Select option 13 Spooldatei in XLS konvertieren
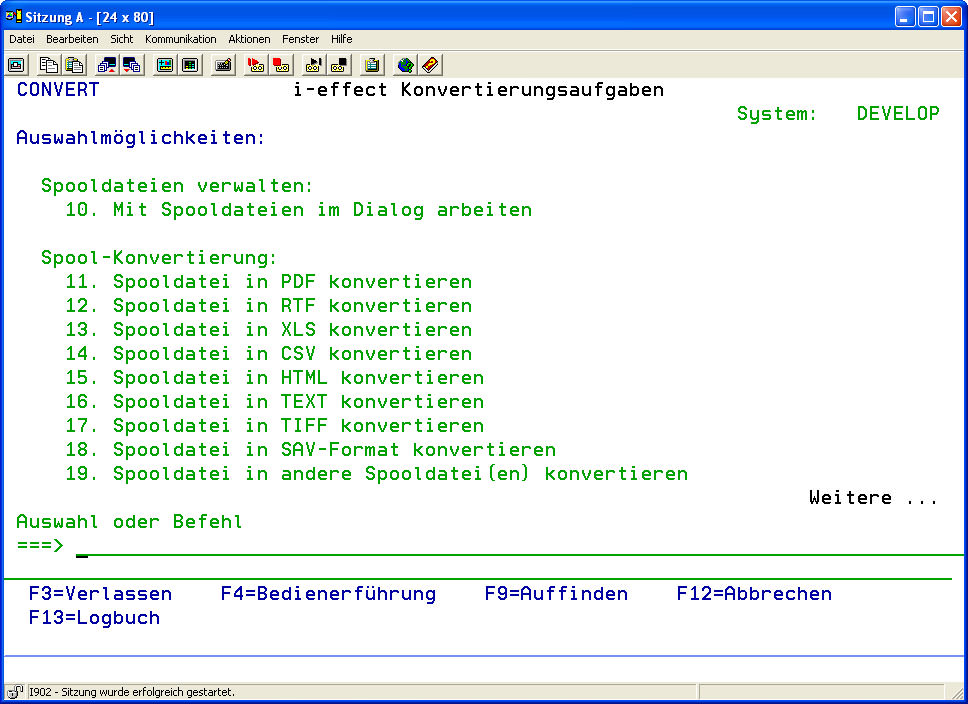This screenshot has height=704, width=968. [269, 330]
